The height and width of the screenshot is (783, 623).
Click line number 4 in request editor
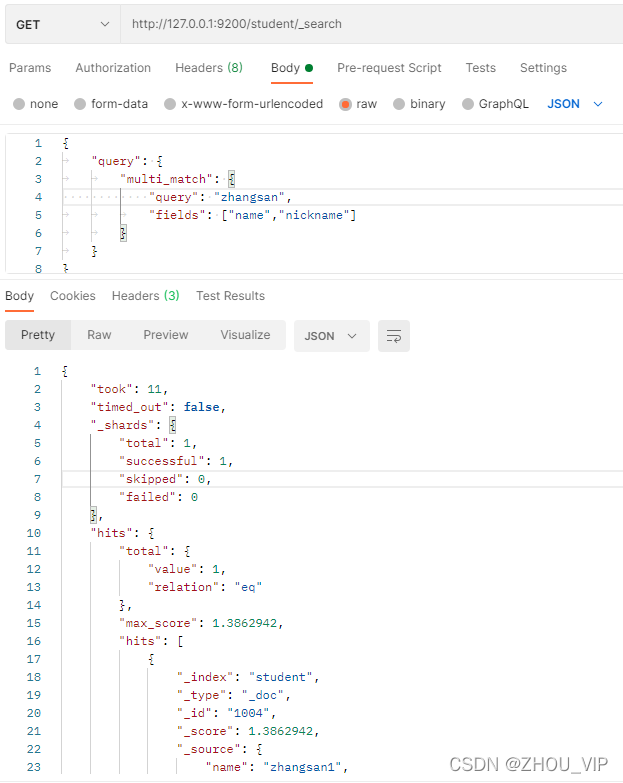(38, 197)
